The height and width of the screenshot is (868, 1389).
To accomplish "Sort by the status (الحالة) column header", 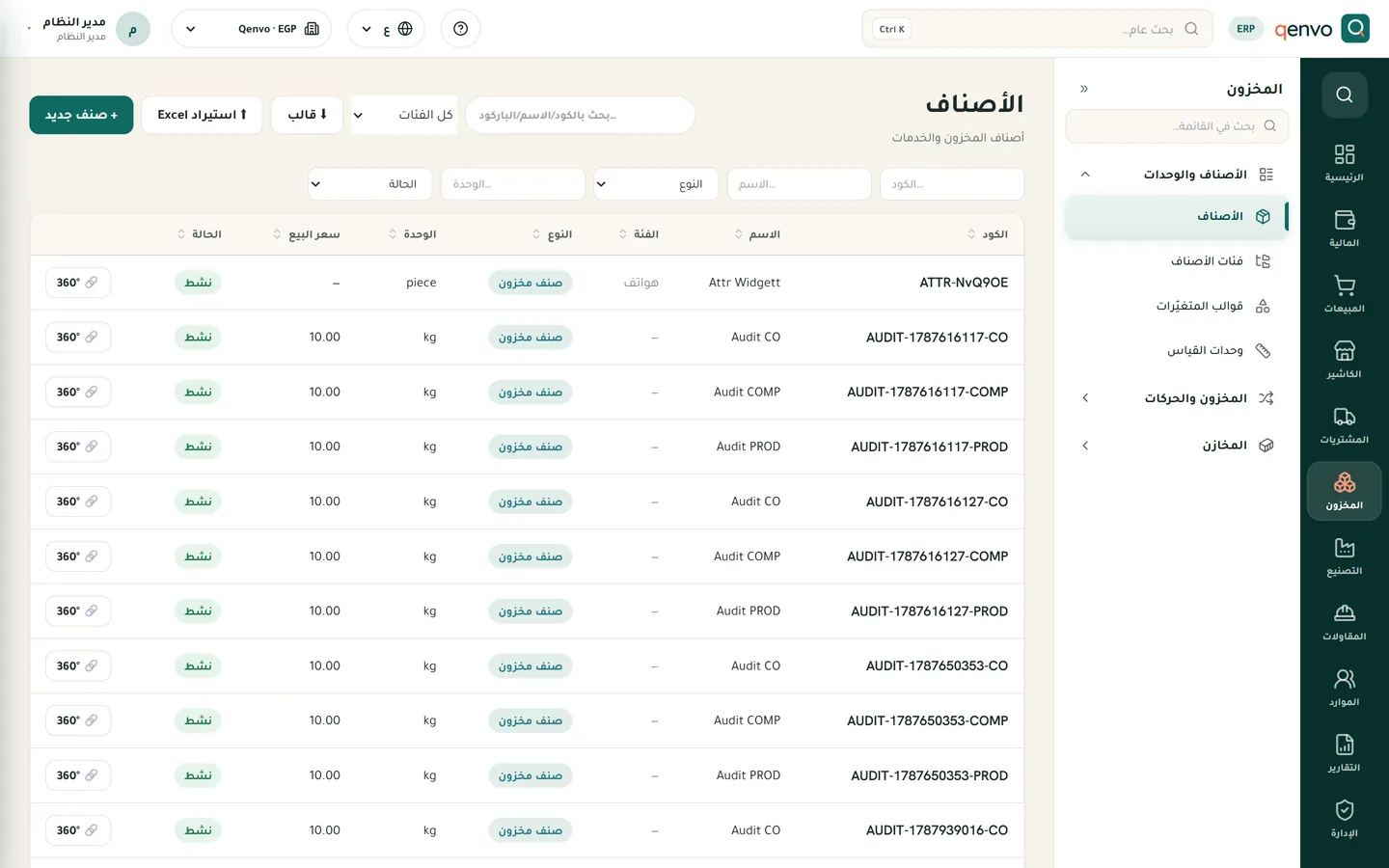I will pos(200,234).
